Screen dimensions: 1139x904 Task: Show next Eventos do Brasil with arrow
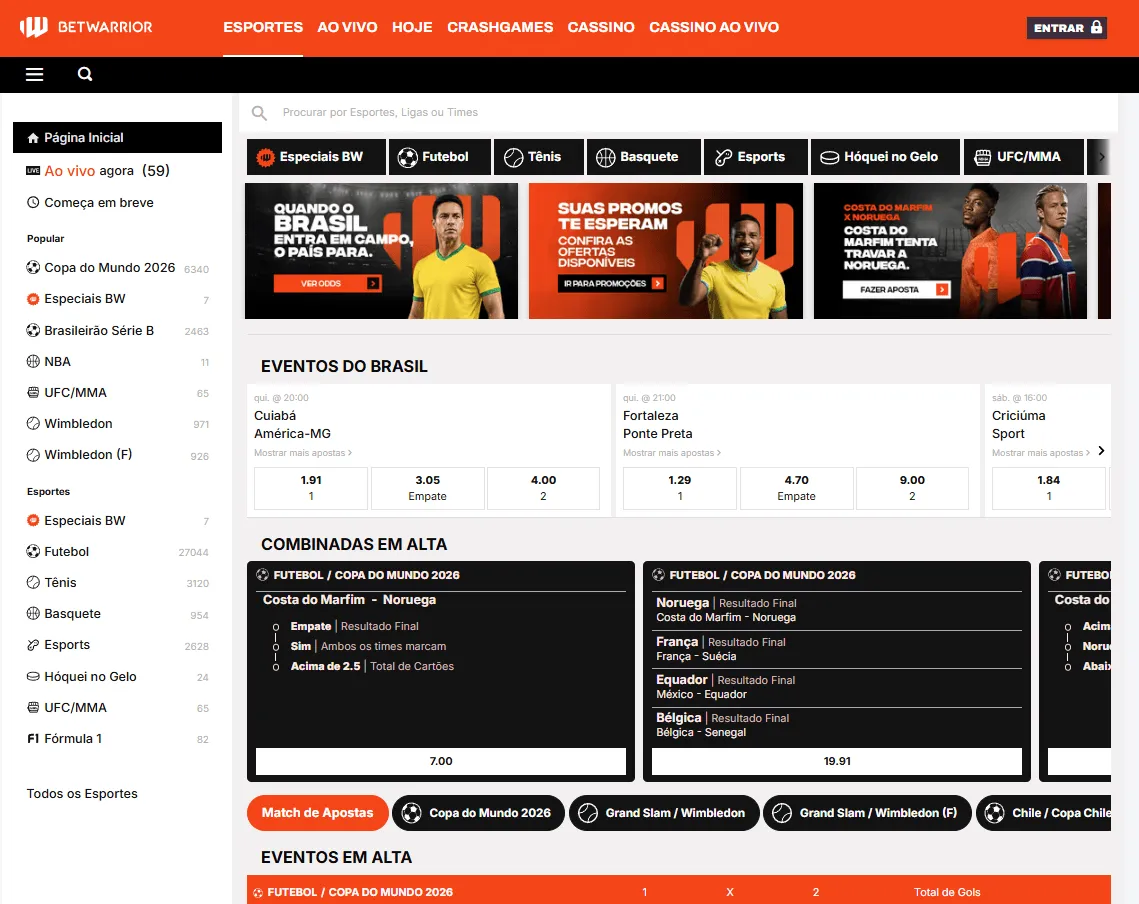coord(1101,451)
